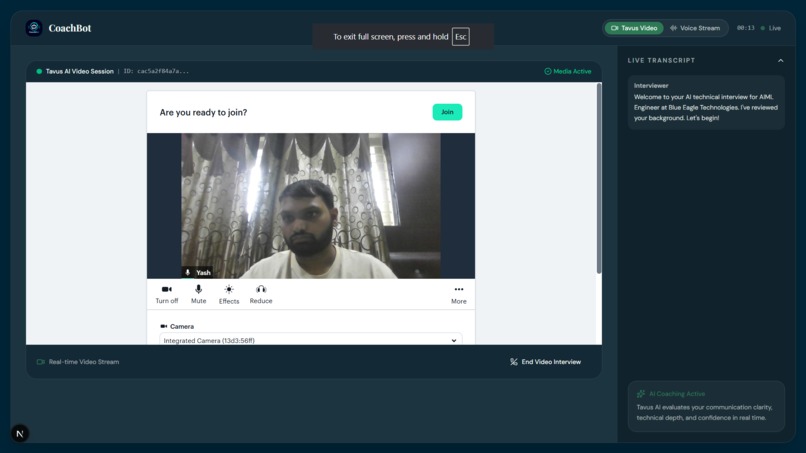
Task: Mute the microphone
Action: coord(198,295)
